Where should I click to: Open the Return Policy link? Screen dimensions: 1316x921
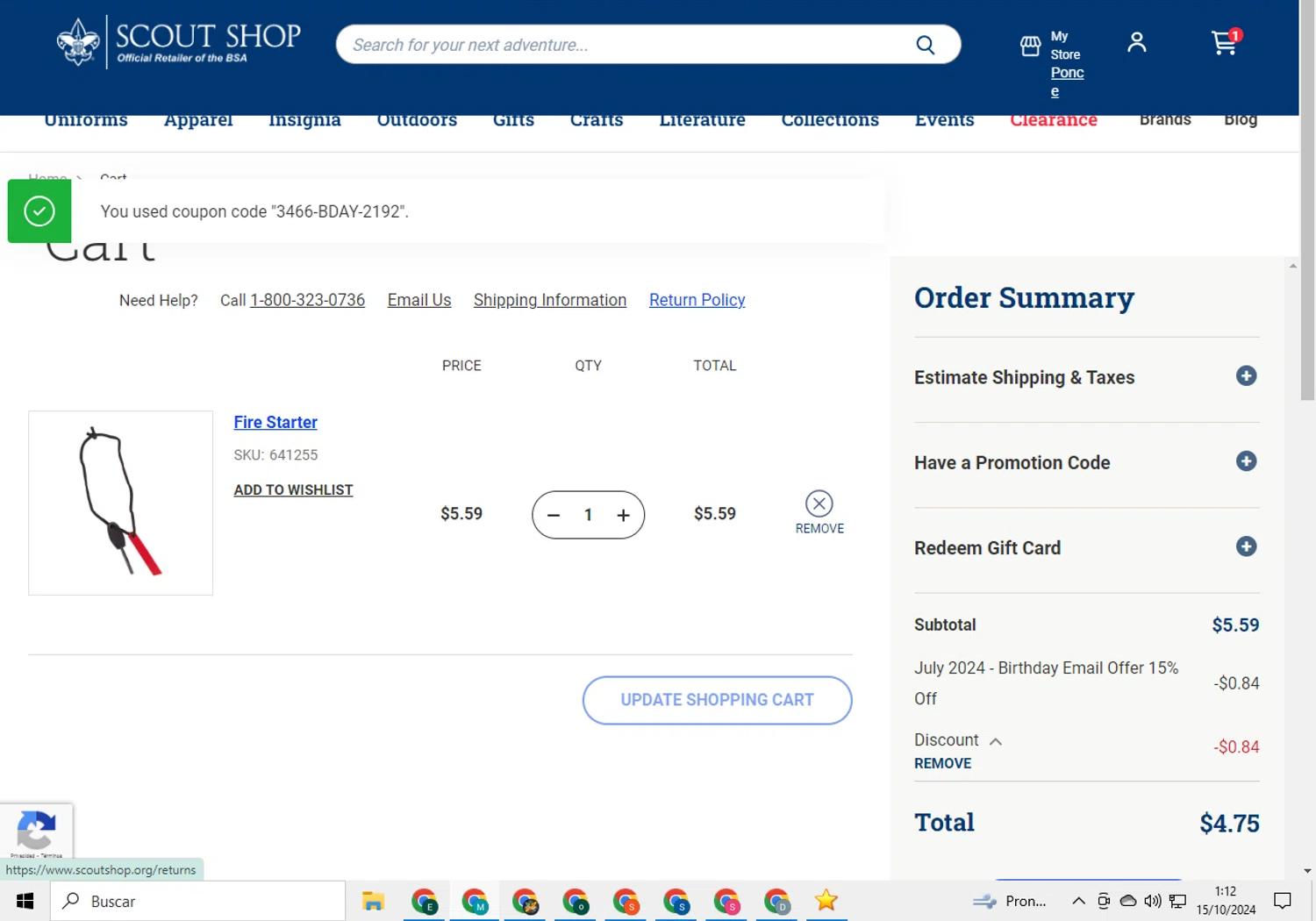pyautogui.click(x=697, y=300)
